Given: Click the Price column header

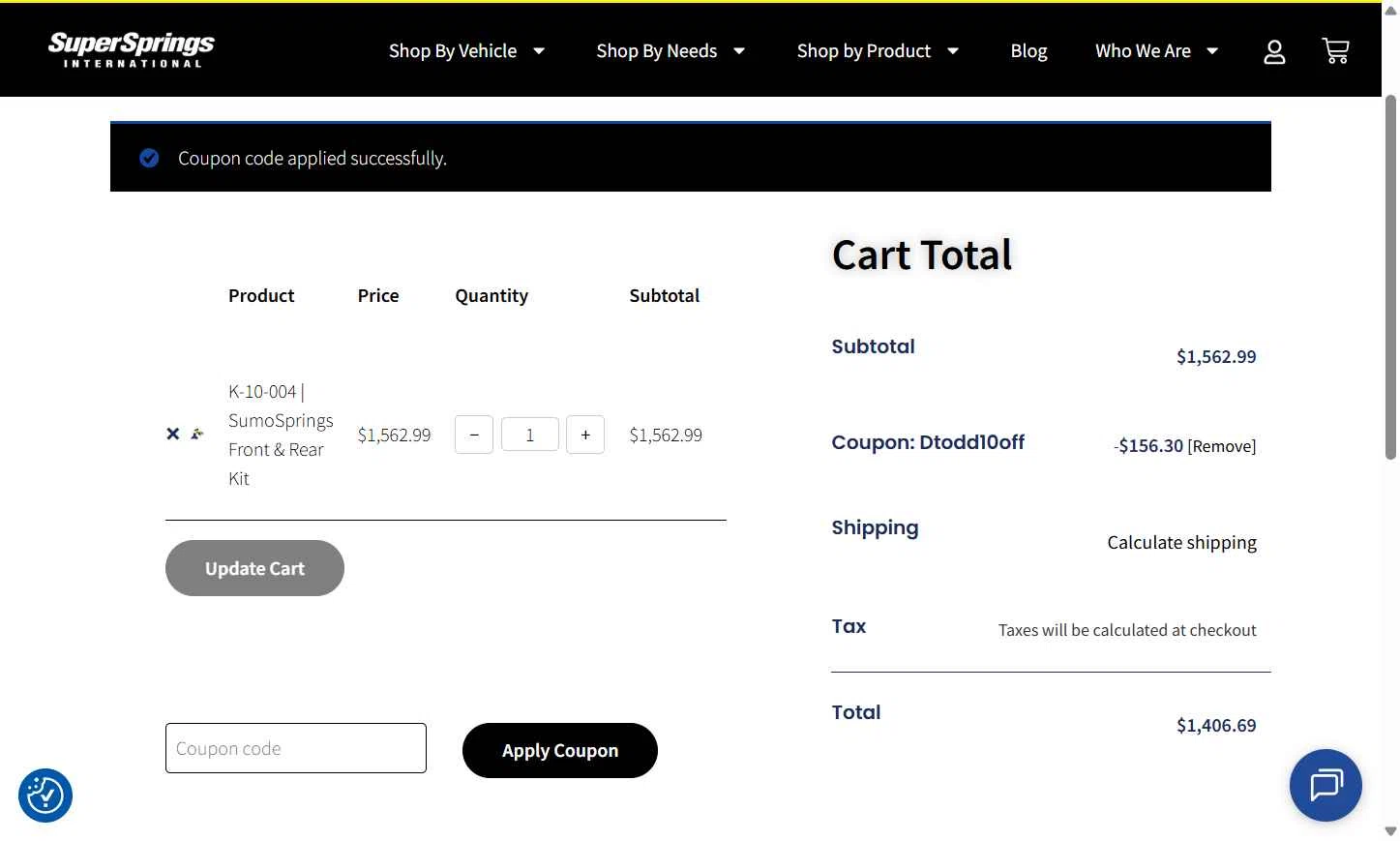Looking at the screenshot, I should click(378, 295).
